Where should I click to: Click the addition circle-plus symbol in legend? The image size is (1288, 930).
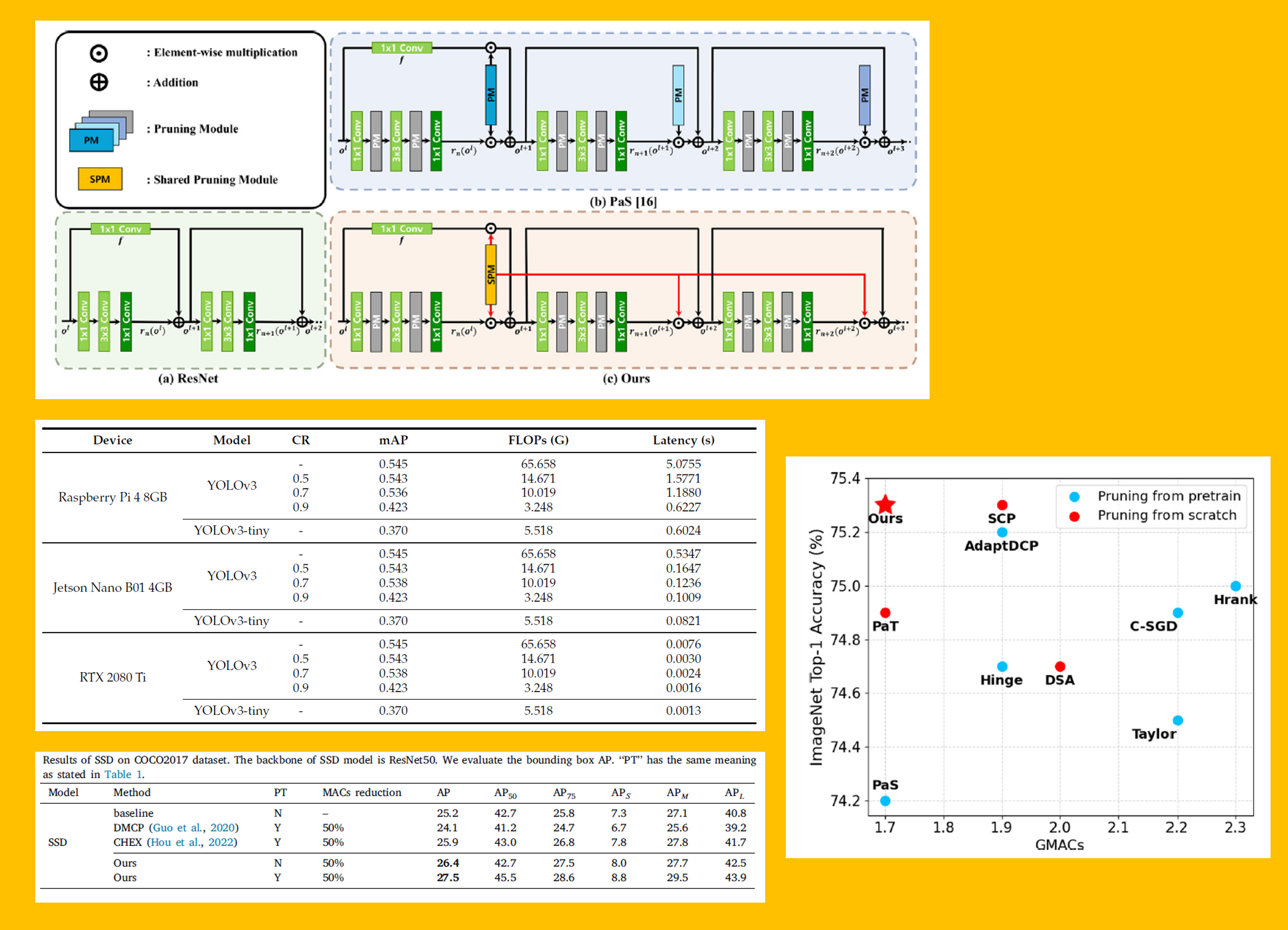[x=99, y=82]
